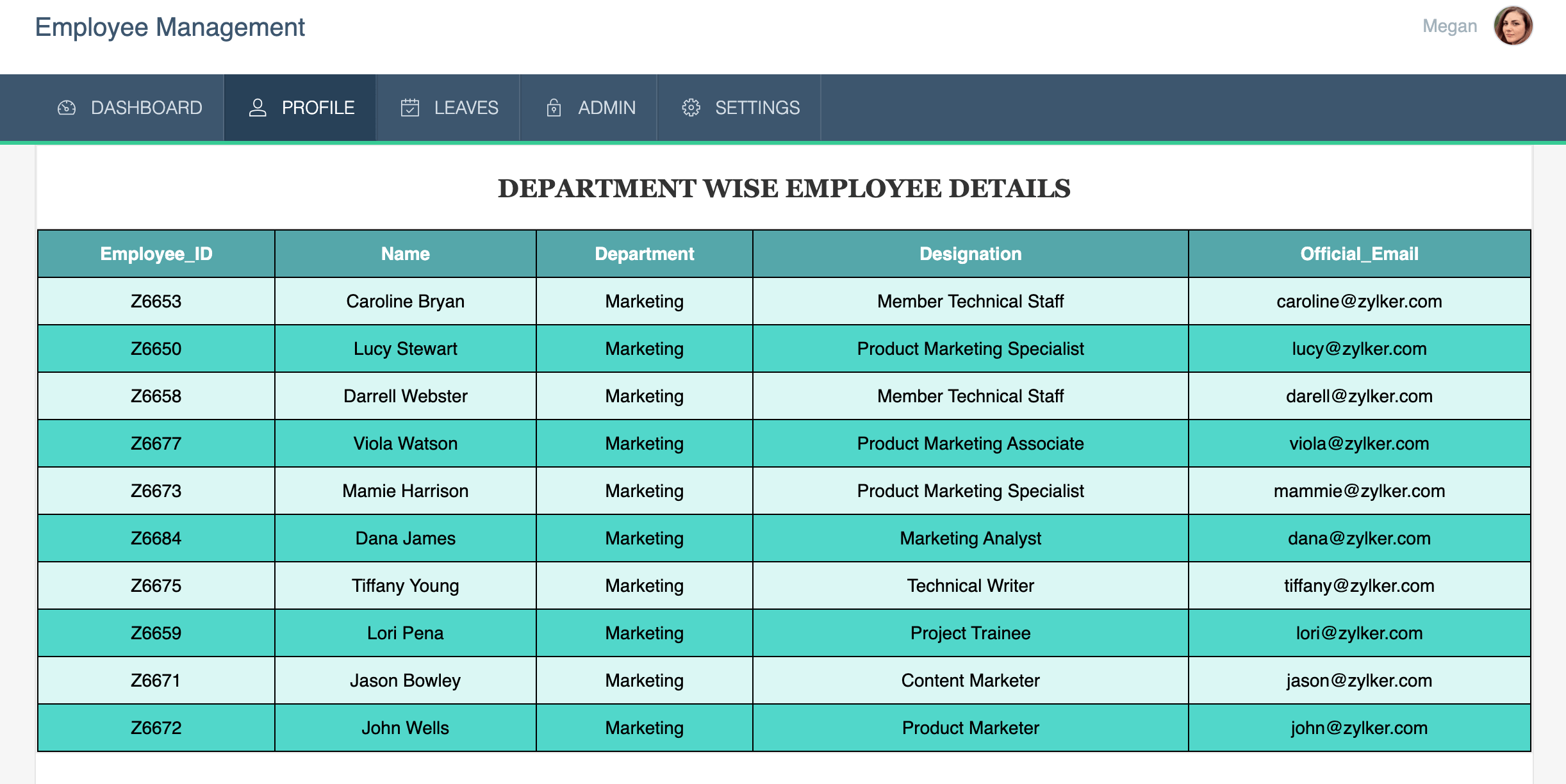Click the Technical Writer designation cell
The height and width of the screenshot is (784, 1566).
point(970,585)
